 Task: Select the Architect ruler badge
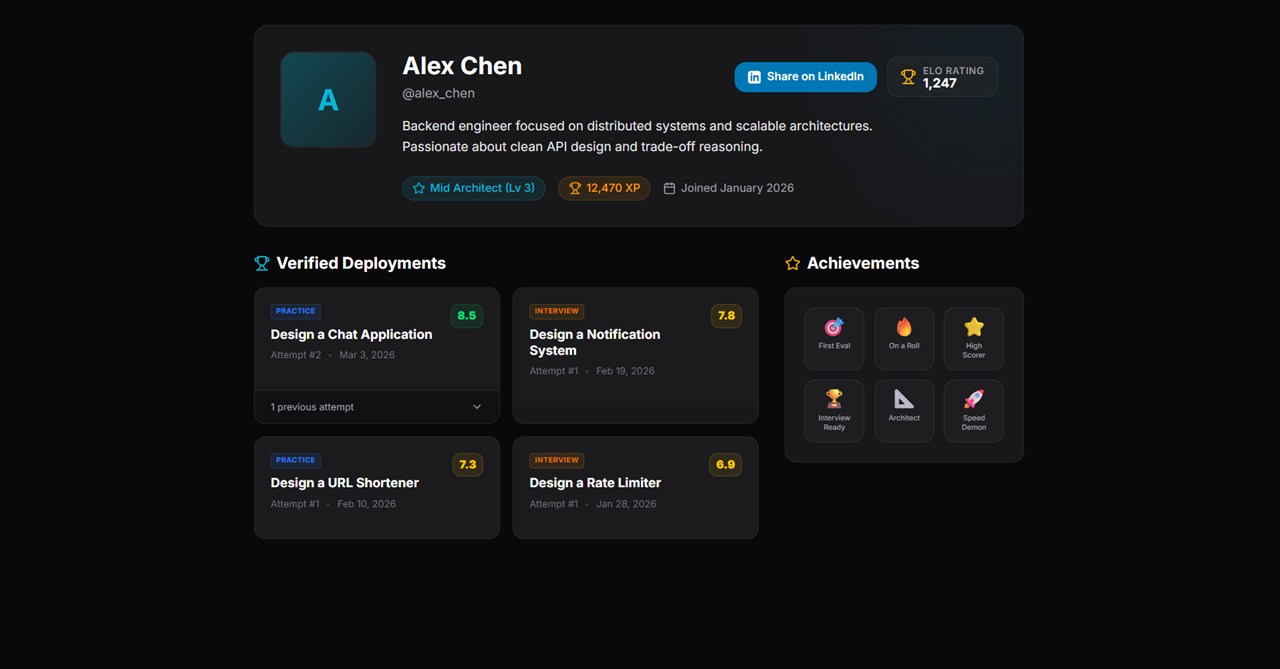pos(904,410)
